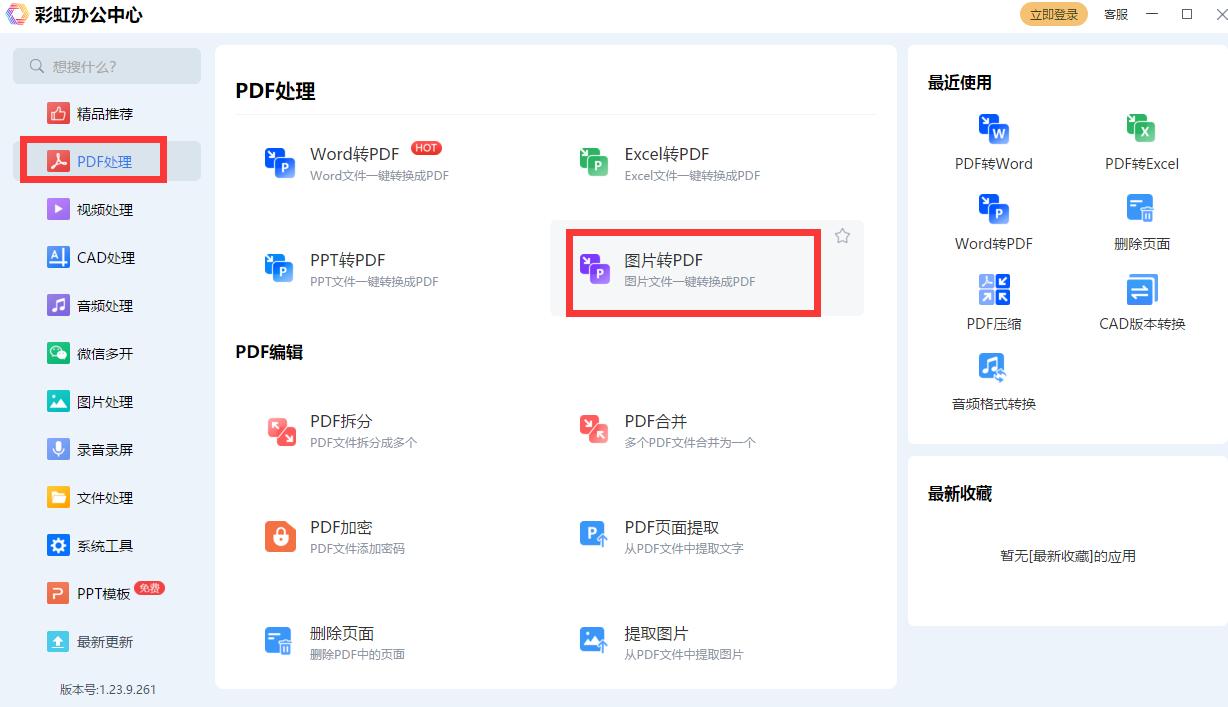Launch 删除页面 page deletion tool
This screenshot has width=1228, height=707.
[x=1140, y=223]
